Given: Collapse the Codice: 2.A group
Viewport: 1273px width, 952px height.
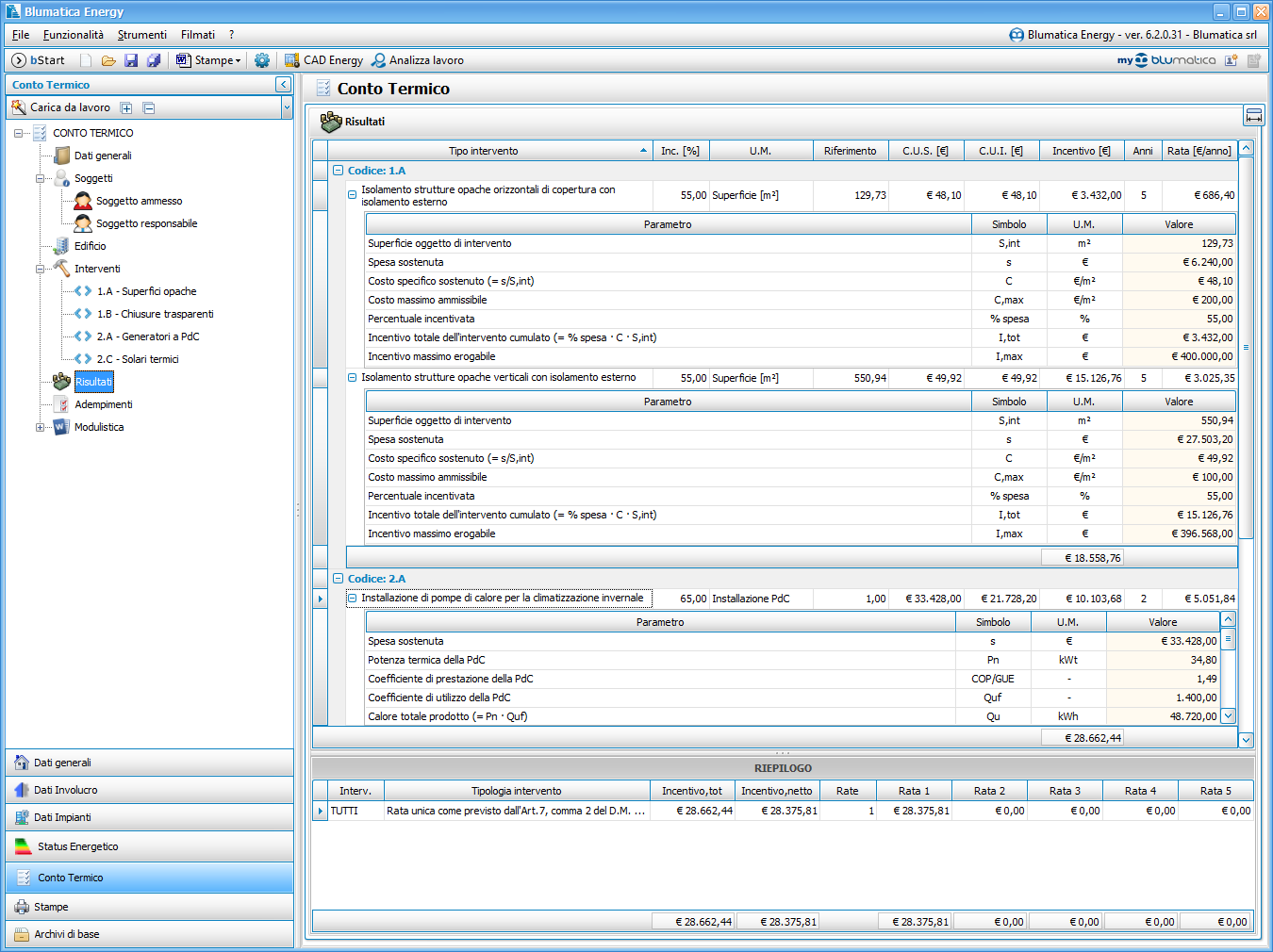Looking at the screenshot, I should click(338, 579).
